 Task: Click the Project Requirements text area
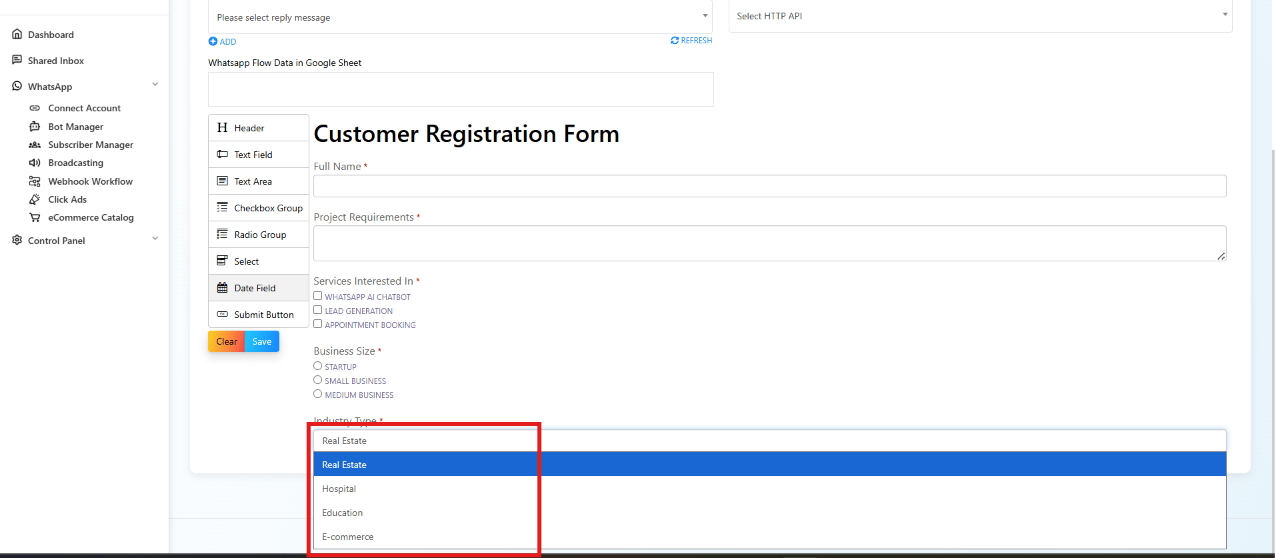tap(770, 243)
